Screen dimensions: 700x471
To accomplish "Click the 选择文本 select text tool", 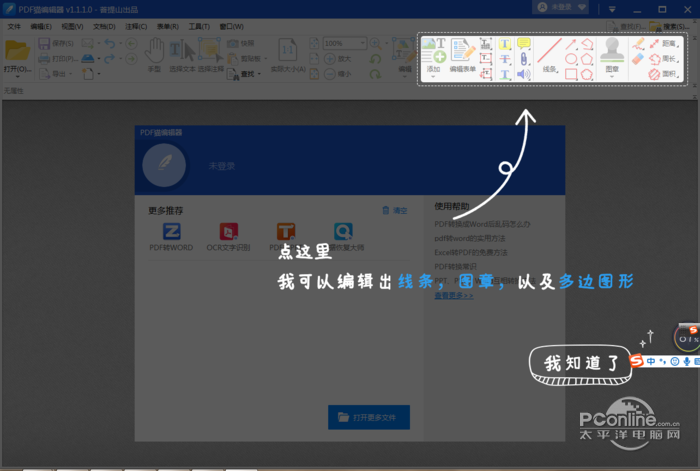I will point(182,53).
